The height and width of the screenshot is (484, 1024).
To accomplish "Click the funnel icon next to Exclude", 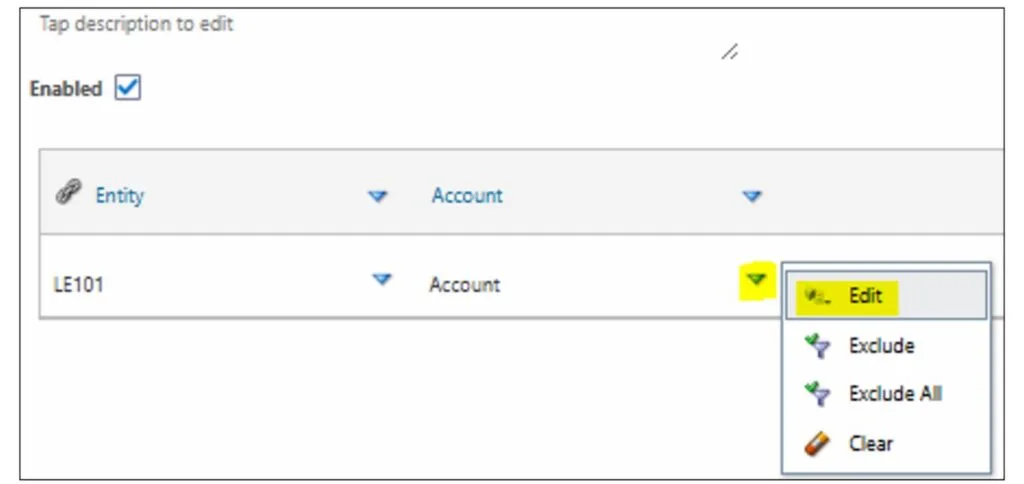I will pos(817,346).
